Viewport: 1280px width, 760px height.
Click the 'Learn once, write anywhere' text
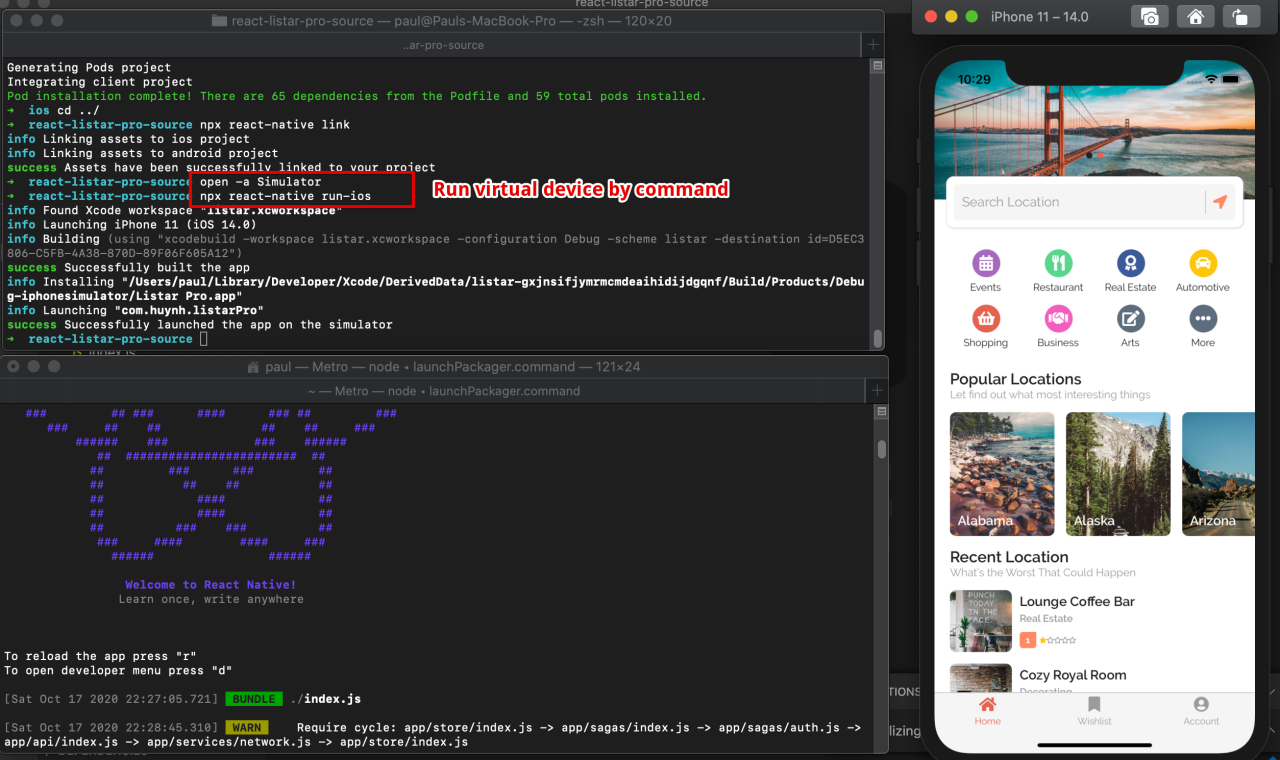coord(211,599)
